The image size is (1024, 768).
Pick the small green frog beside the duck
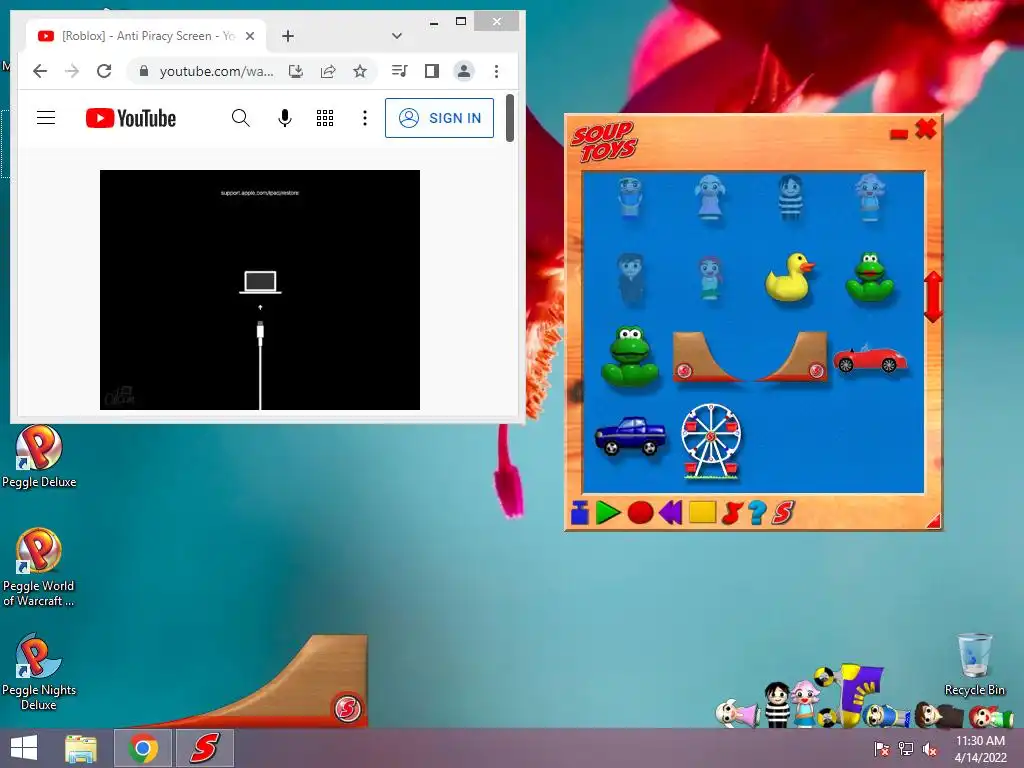869,278
